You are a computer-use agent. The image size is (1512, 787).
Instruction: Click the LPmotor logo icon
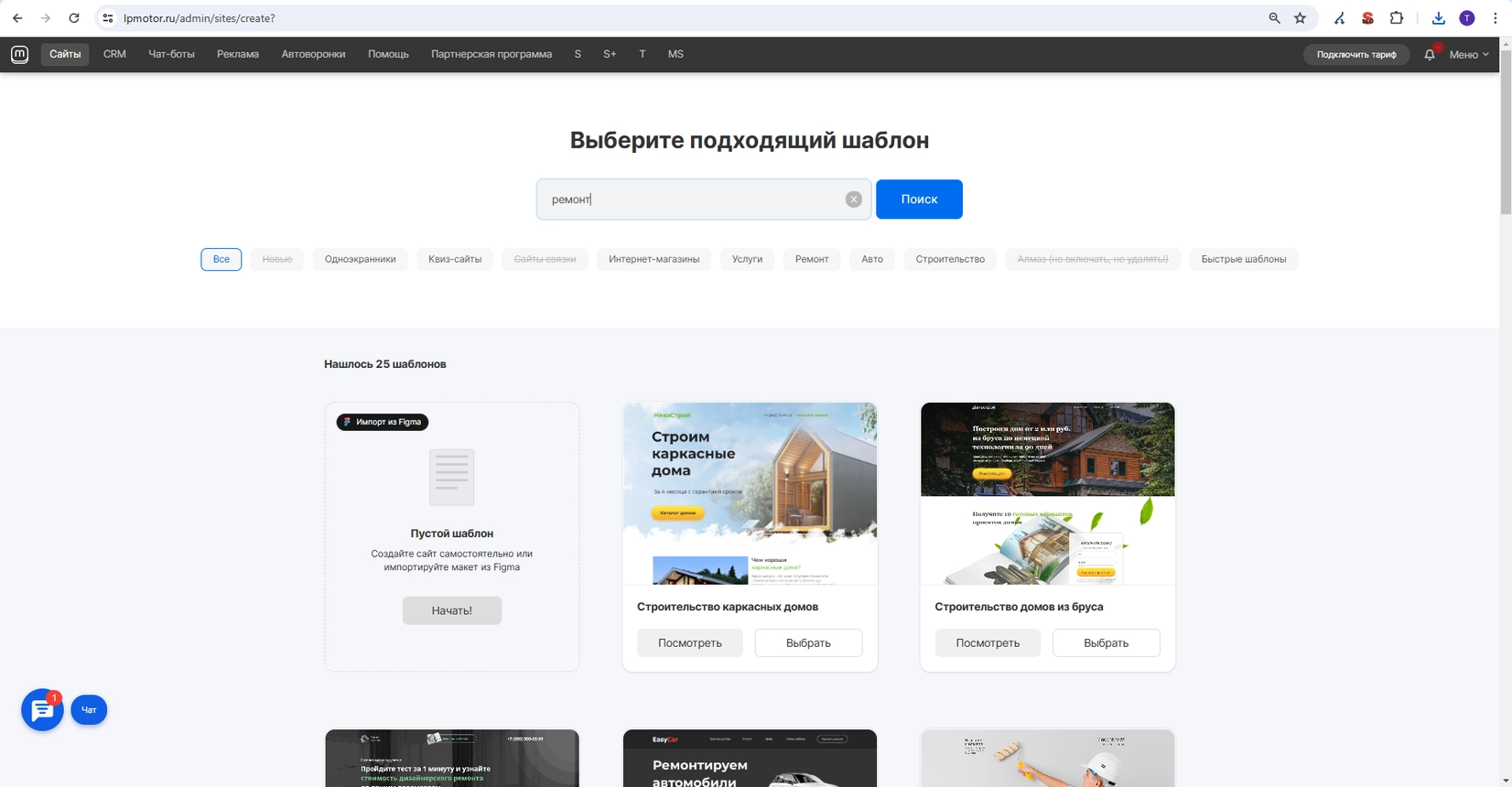pyautogui.click(x=19, y=54)
